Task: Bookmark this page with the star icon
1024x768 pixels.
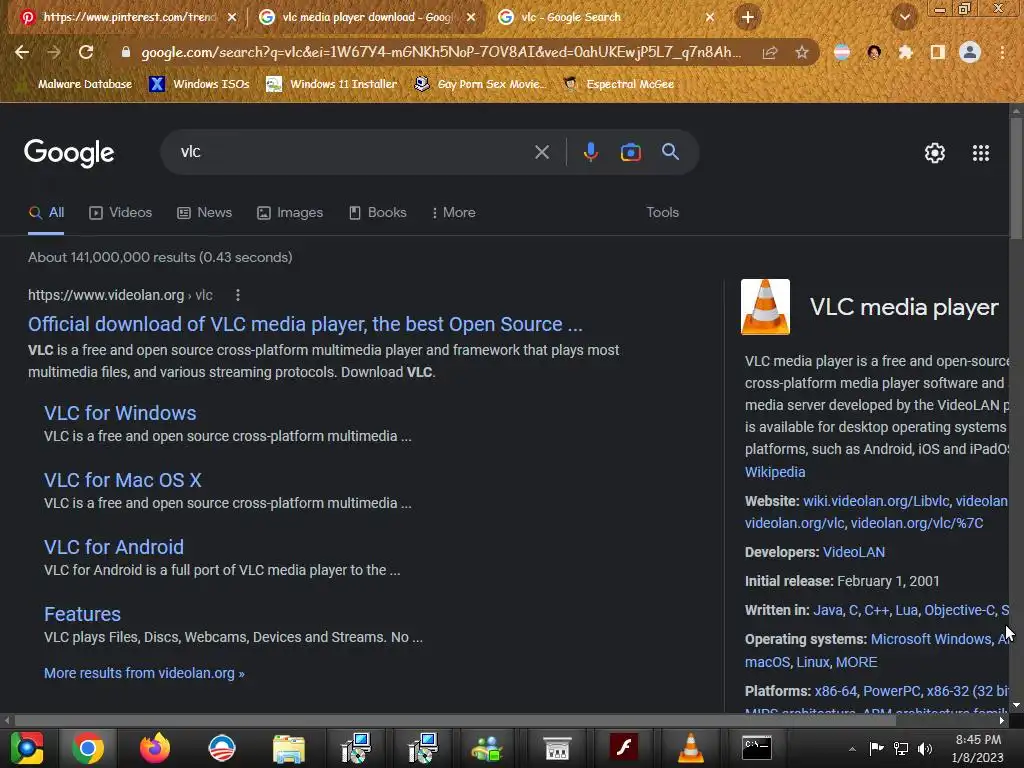Action: 802,52
